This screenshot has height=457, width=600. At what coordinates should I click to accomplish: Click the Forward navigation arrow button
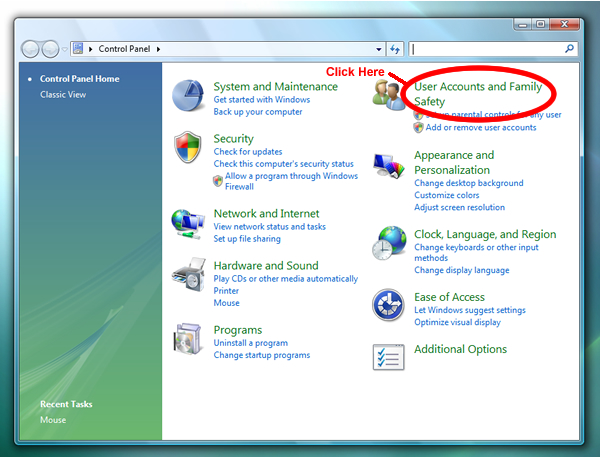pos(50,49)
